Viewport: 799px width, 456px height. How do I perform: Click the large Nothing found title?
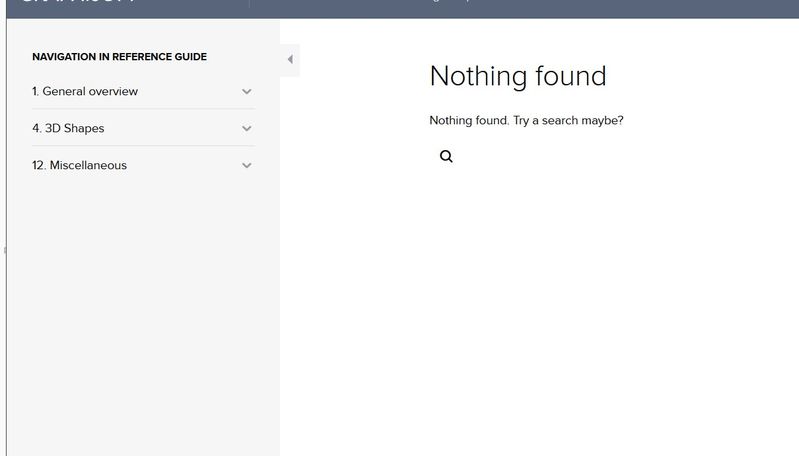click(x=517, y=76)
